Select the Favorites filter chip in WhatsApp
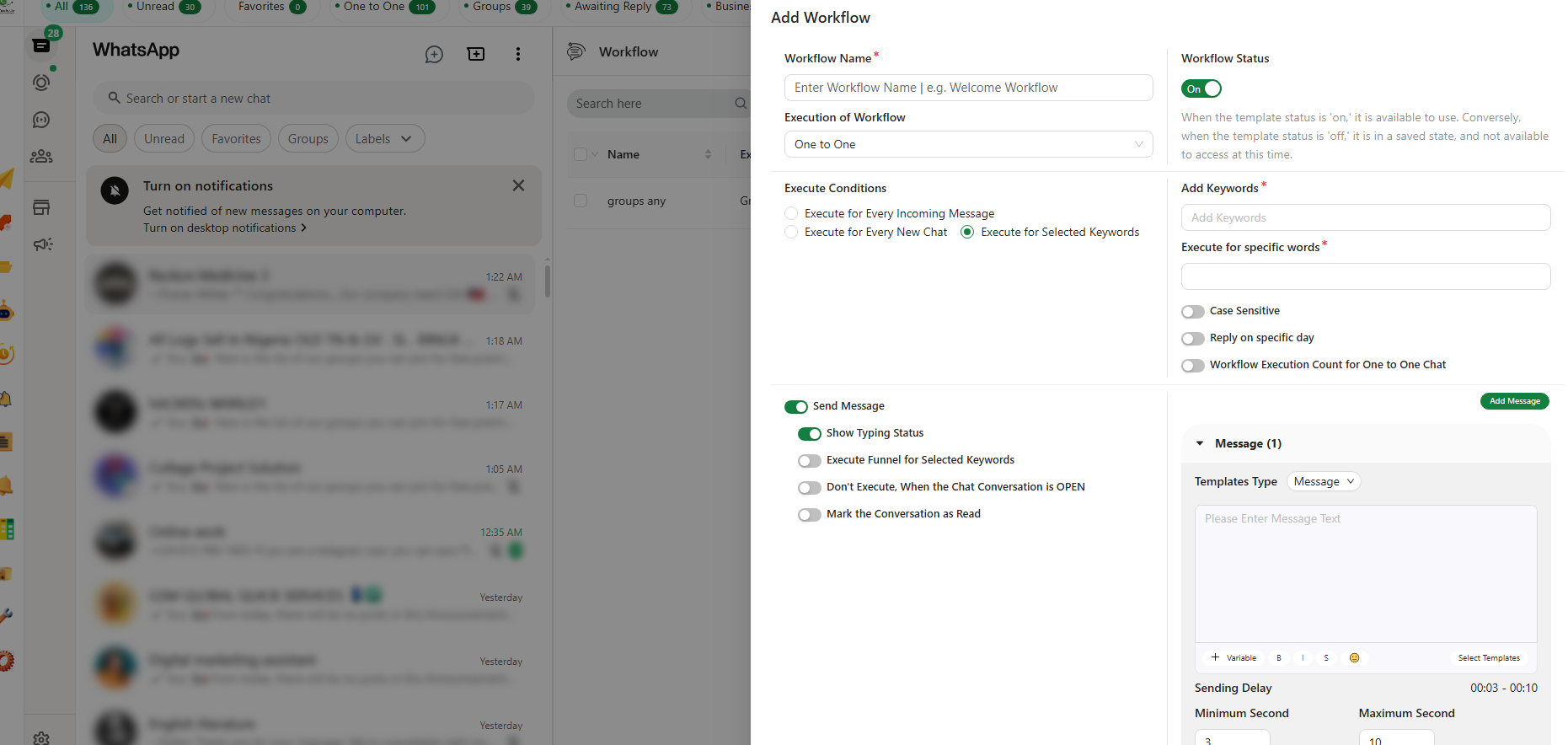 [237, 138]
